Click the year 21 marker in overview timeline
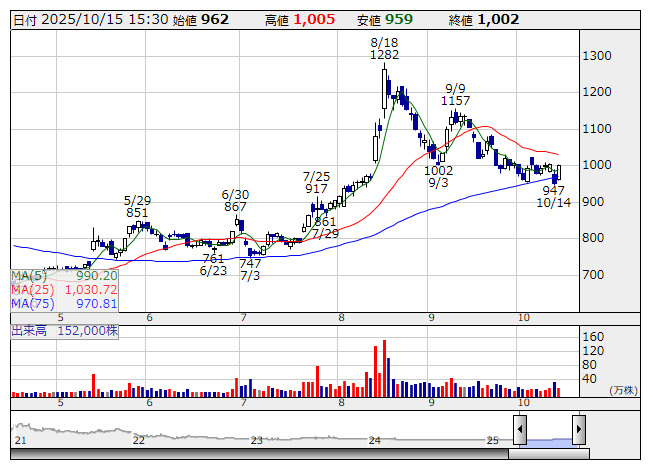 pos(20,440)
